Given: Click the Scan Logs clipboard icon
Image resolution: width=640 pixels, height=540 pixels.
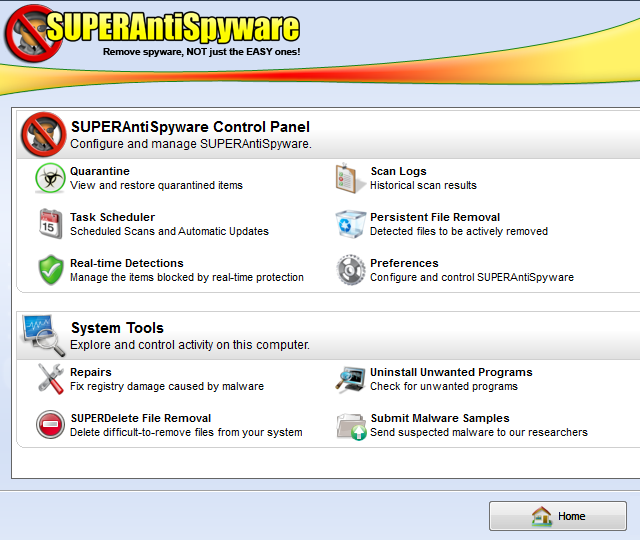Looking at the screenshot, I should [350, 178].
